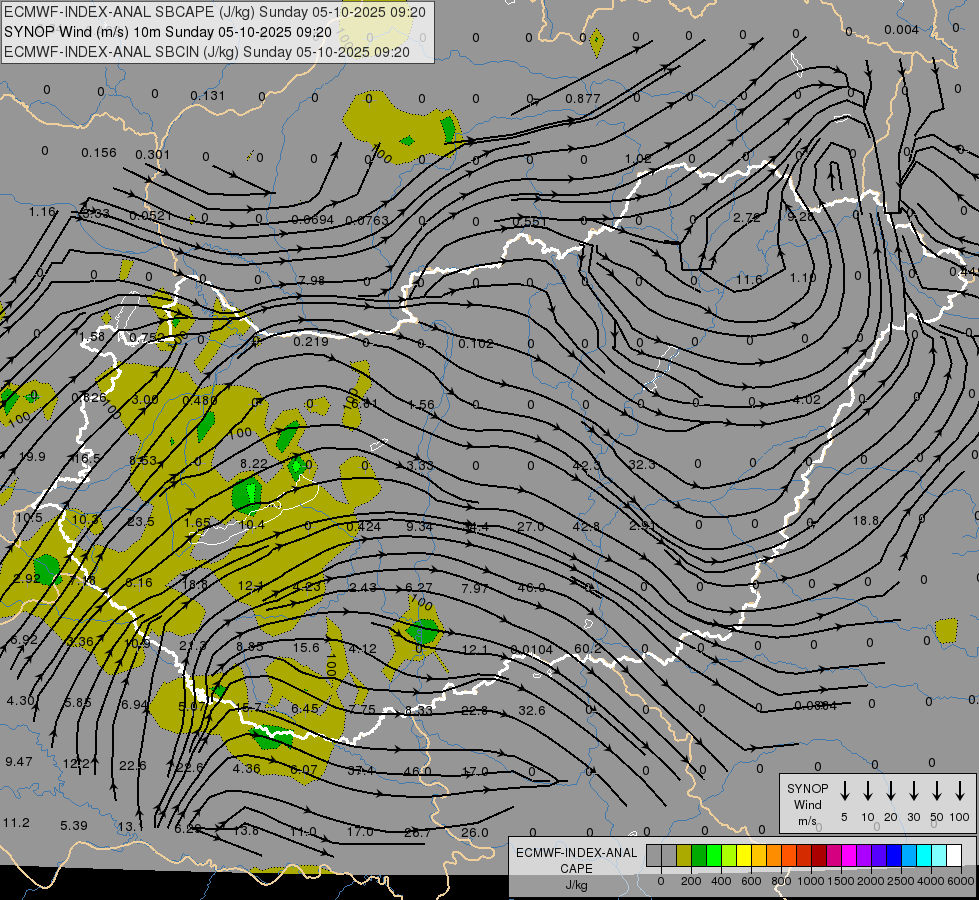Click the wind arrow above the 100 m/s label
This screenshot has height=900, width=979.
click(960, 791)
